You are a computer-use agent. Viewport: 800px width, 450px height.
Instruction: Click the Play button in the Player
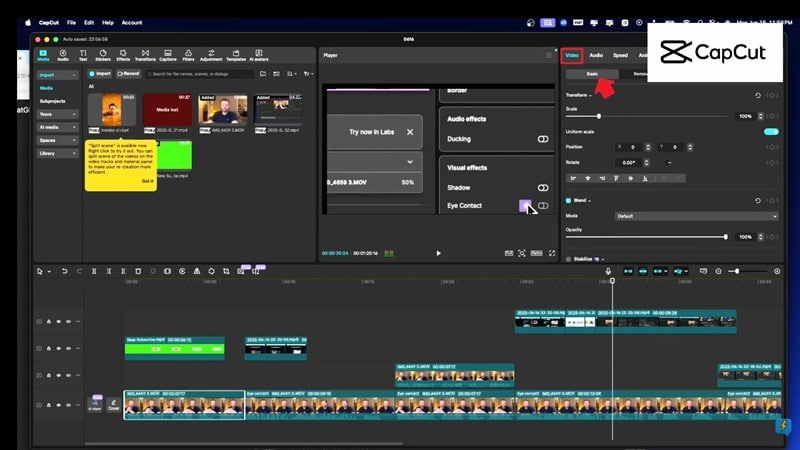click(438, 253)
